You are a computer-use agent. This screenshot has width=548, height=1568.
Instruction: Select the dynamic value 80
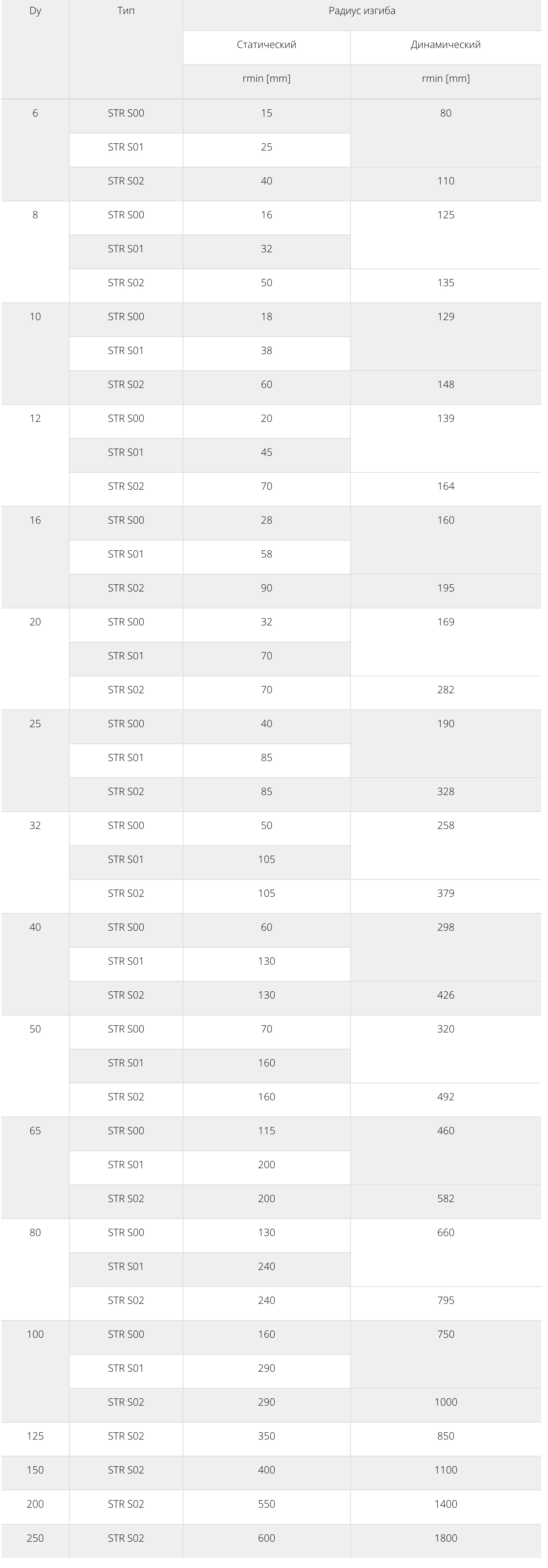(x=446, y=113)
